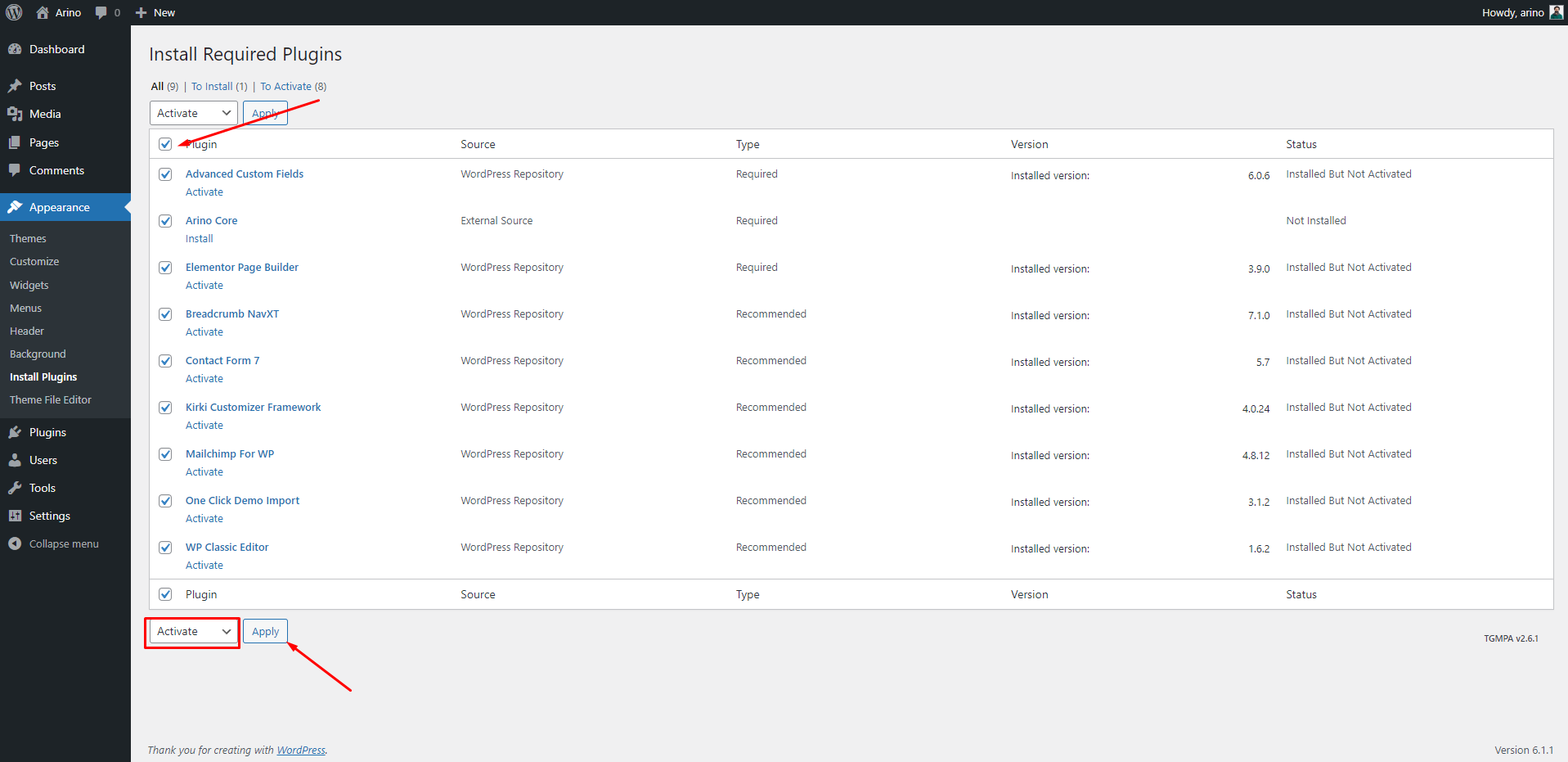Click the Howdy, arino account text

coord(1513,12)
